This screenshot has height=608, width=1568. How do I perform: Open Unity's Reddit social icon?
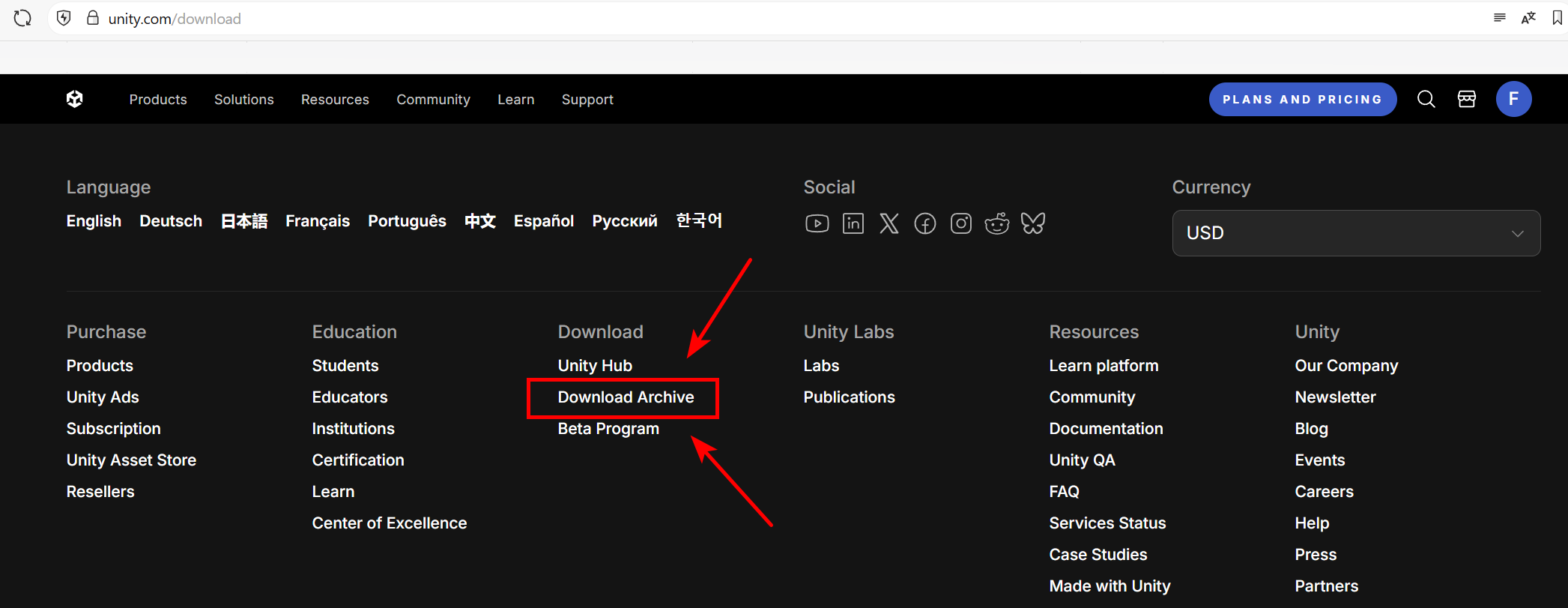(997, 223)
